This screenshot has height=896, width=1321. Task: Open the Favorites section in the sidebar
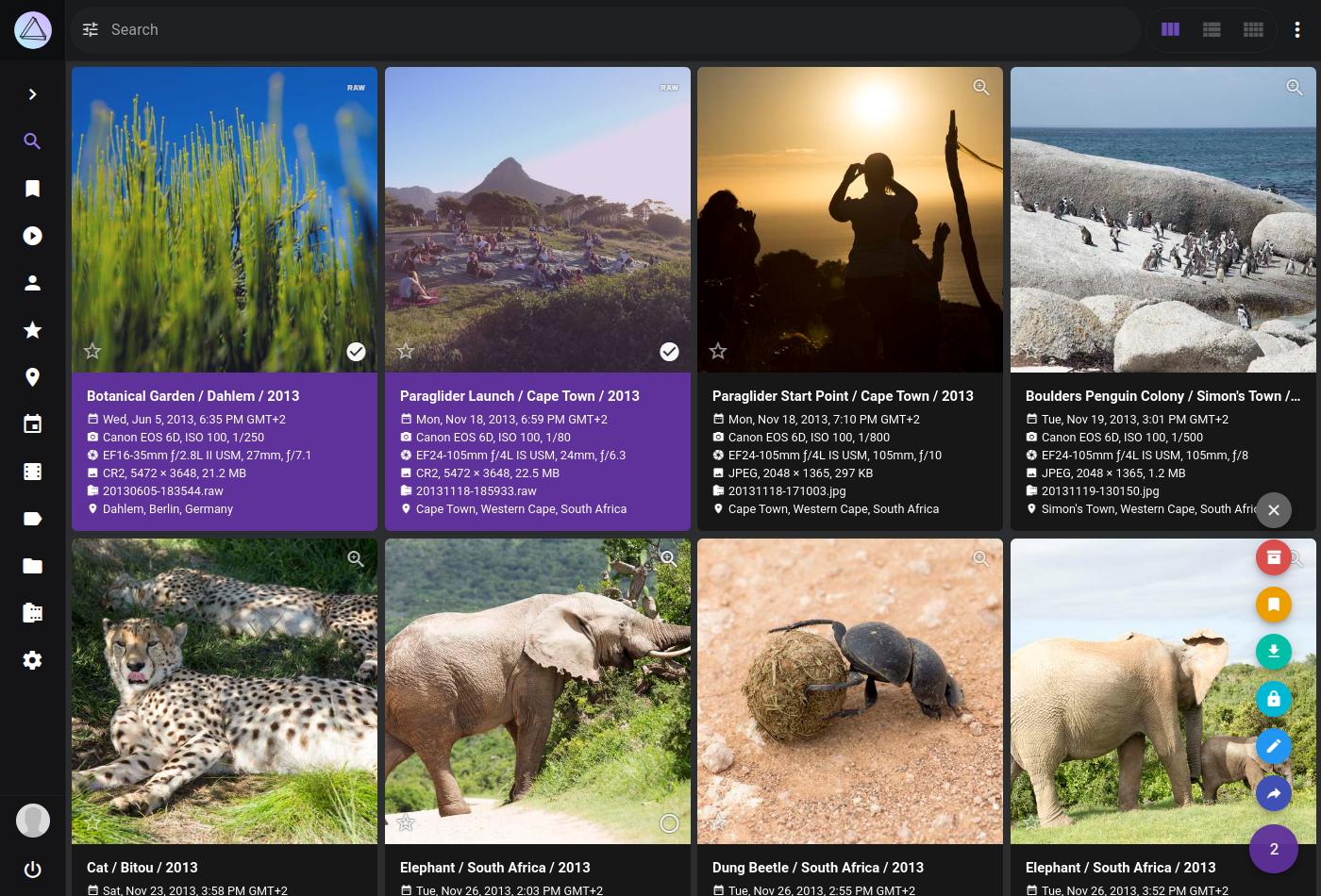point(32,330)
